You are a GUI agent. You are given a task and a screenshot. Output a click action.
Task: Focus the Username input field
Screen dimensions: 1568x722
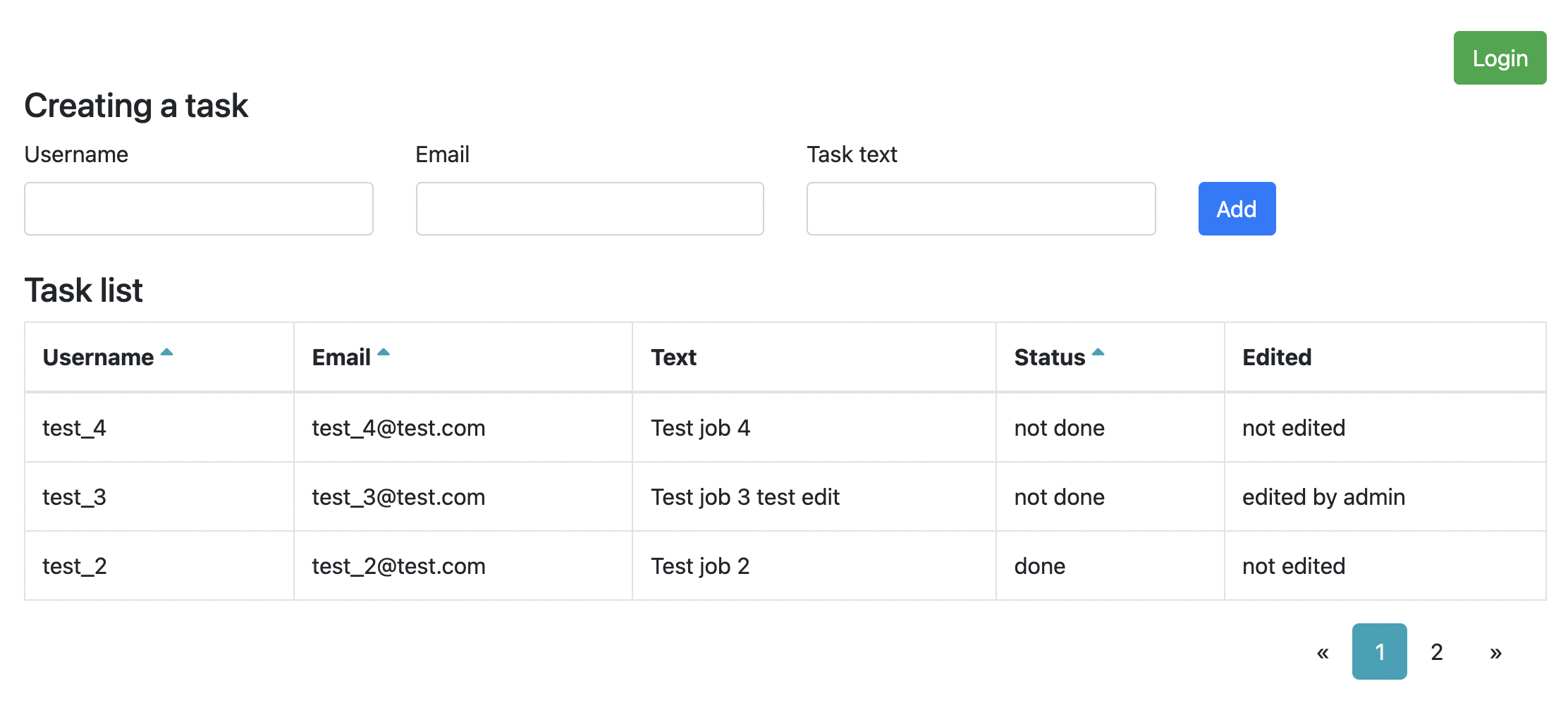coord(199,209)
